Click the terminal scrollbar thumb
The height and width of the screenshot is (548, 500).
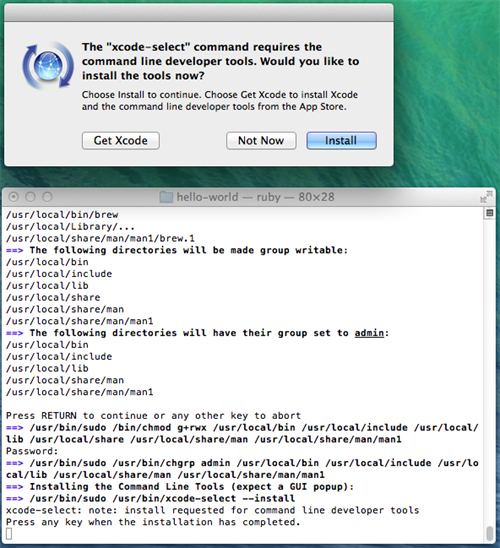point(490,534)
